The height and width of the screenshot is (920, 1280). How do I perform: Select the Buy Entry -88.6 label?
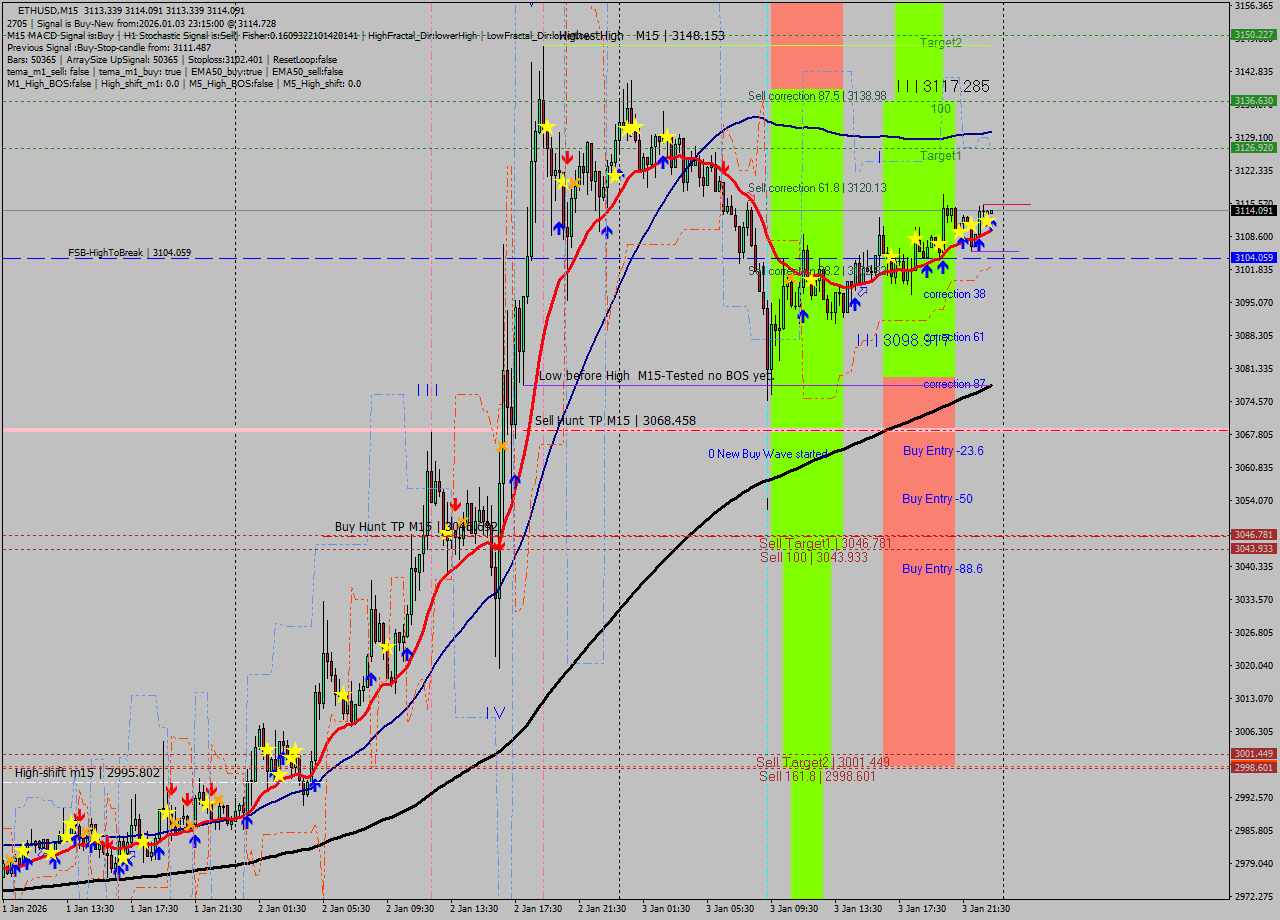pyautogui.click(x=942, y=569)
